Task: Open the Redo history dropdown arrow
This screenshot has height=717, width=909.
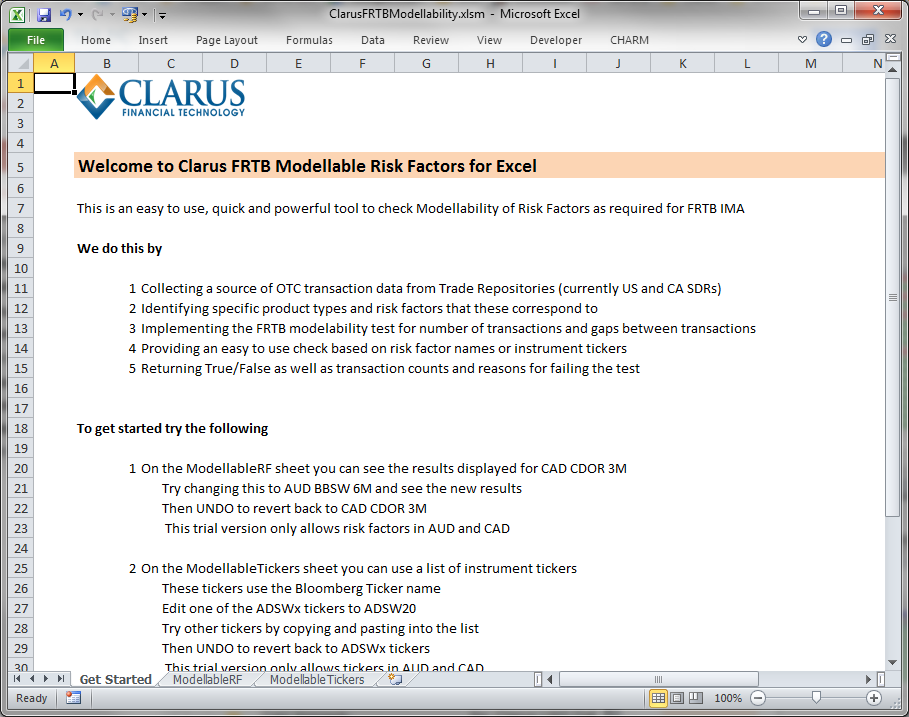Action: coord(112,14)
